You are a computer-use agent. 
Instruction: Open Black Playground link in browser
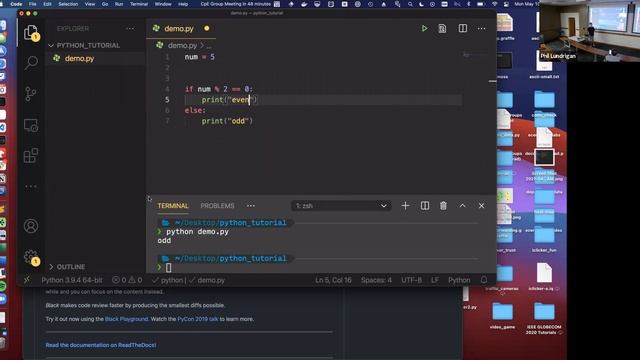127,319
